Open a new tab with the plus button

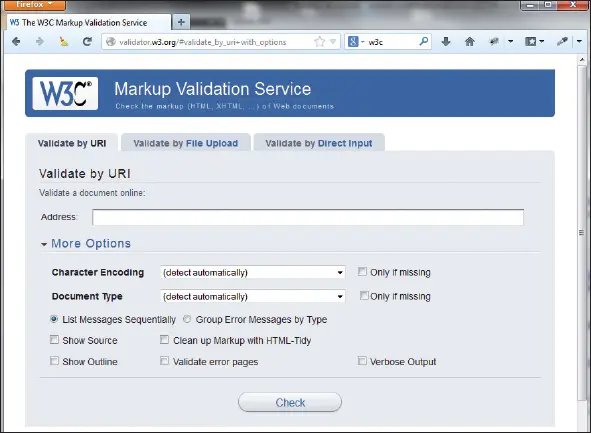[181, 22]
